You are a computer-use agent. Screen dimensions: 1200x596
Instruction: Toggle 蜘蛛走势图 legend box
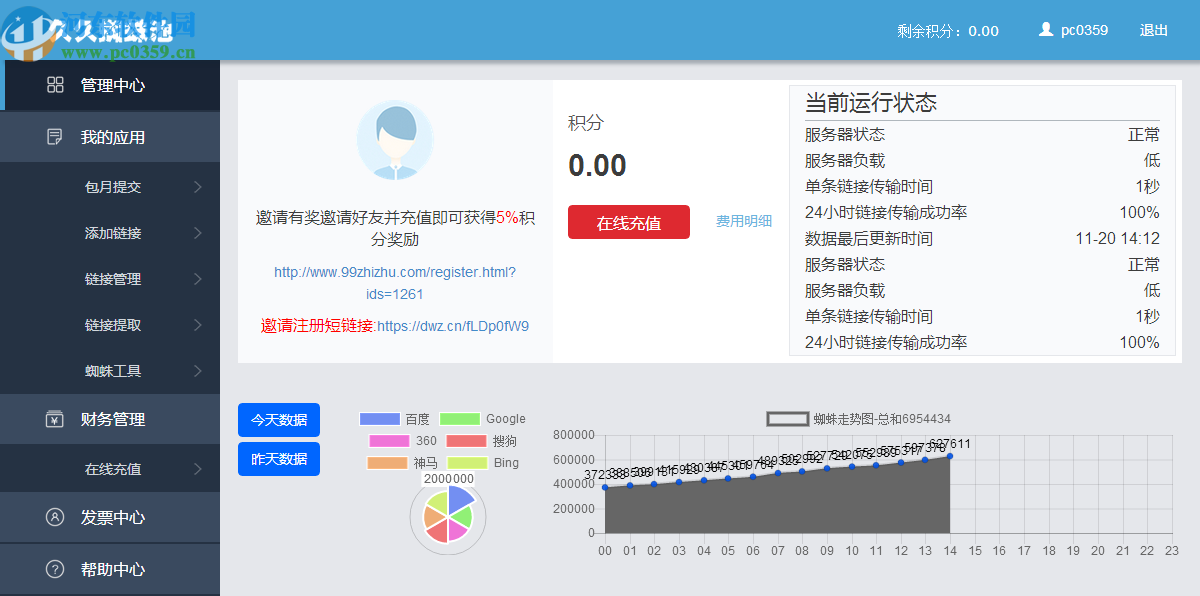[787, 419]
